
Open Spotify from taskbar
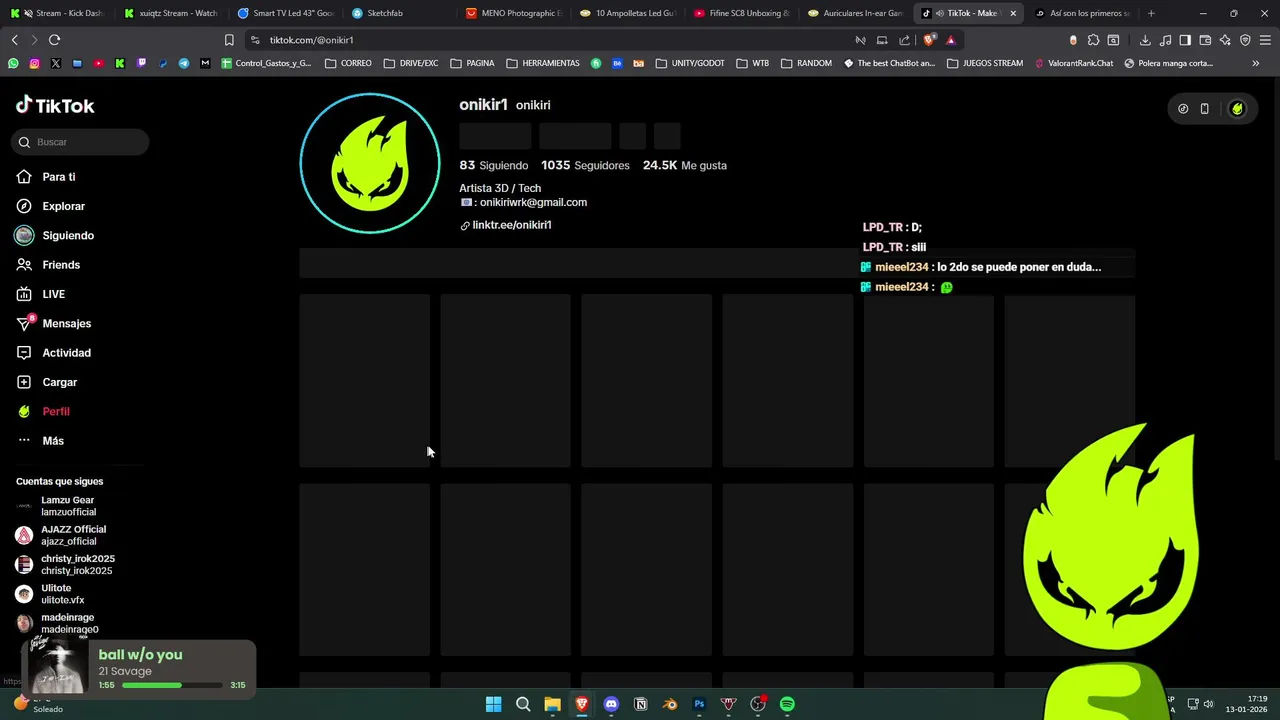coord(787,704)
